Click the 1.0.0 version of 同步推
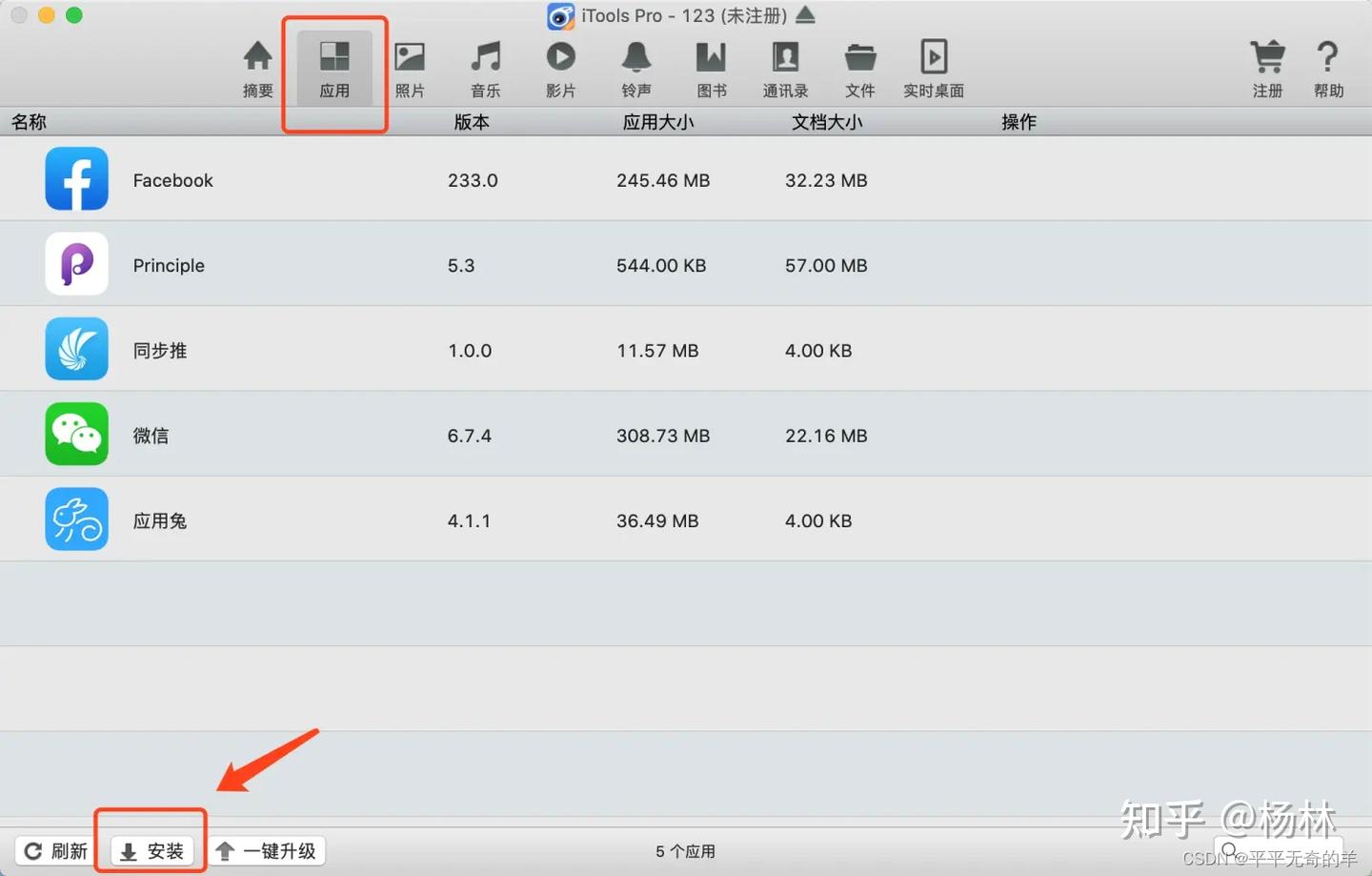 (470, 351)
